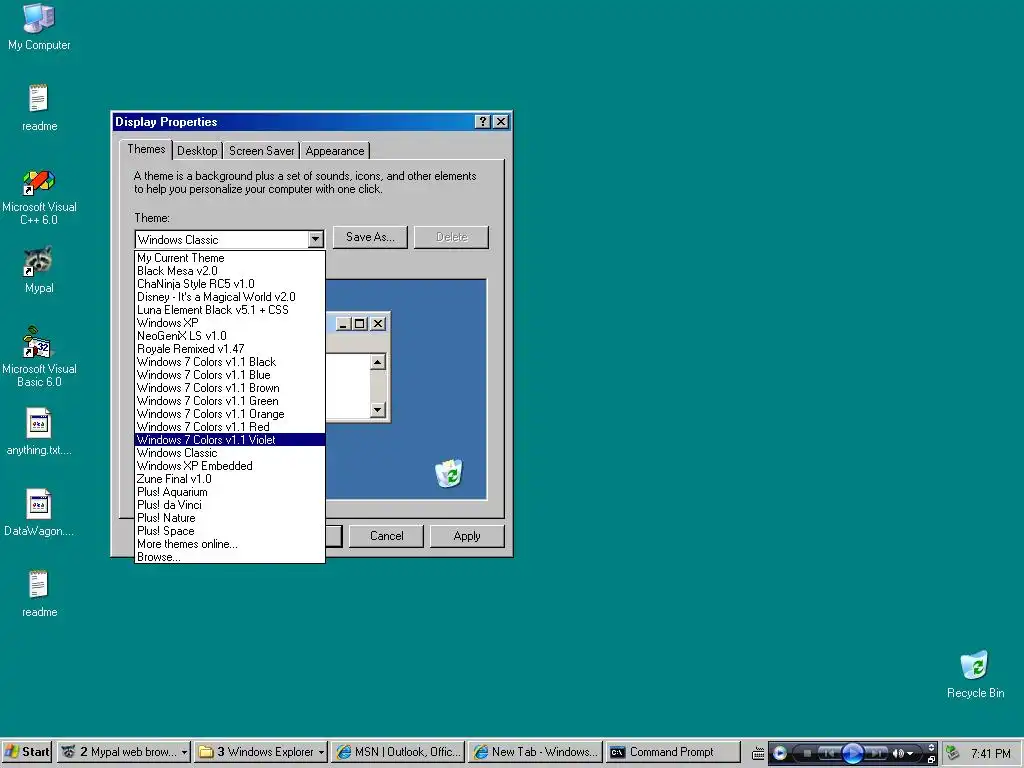This screenshot has width=1024, height=768.
Task: Select Microsoft Visual C++ 6.0 shortcut
Action: click(x=39, y=197)
